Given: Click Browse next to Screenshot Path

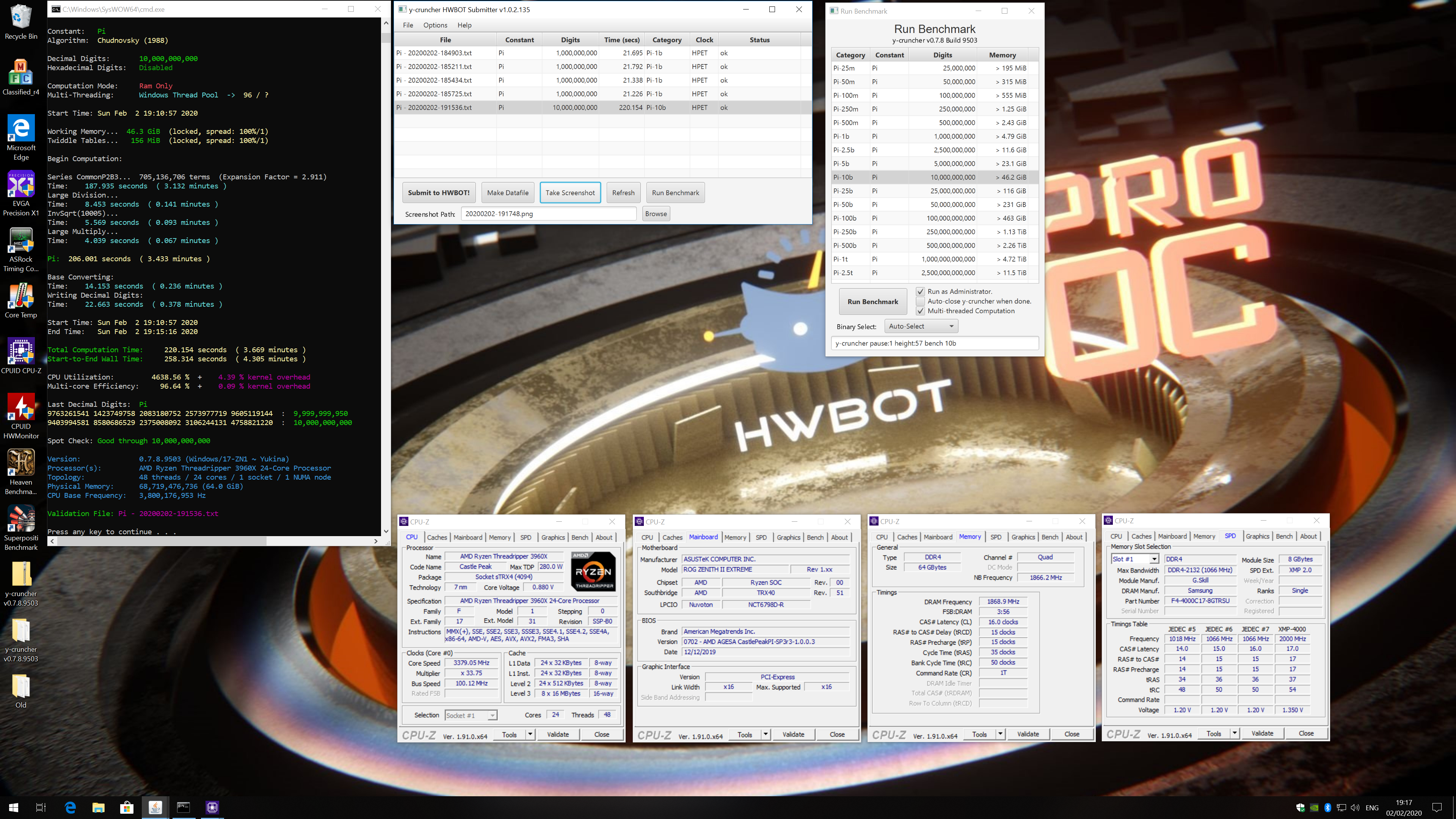Looking at the screenshot, I should click(656, 213).
